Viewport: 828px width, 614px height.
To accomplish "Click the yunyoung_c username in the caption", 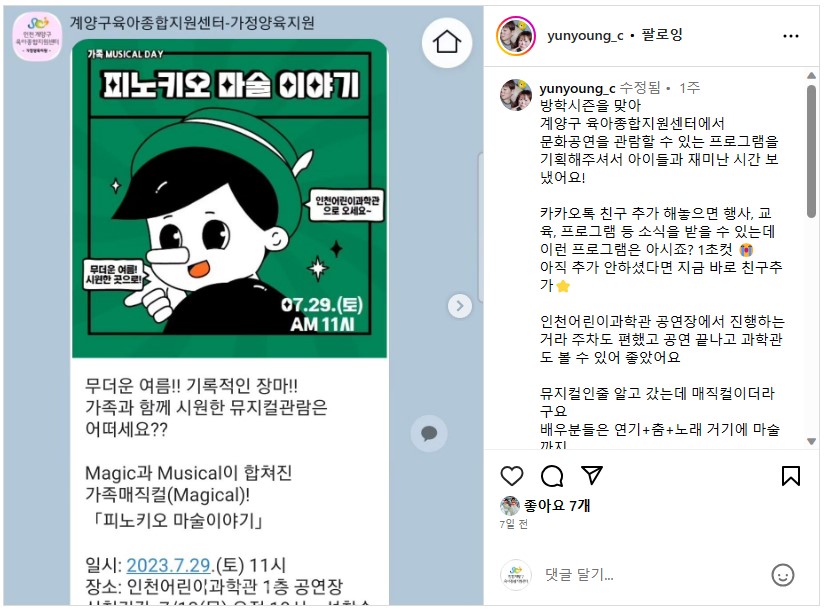I will pyautogui.click(x=577, y=88).
